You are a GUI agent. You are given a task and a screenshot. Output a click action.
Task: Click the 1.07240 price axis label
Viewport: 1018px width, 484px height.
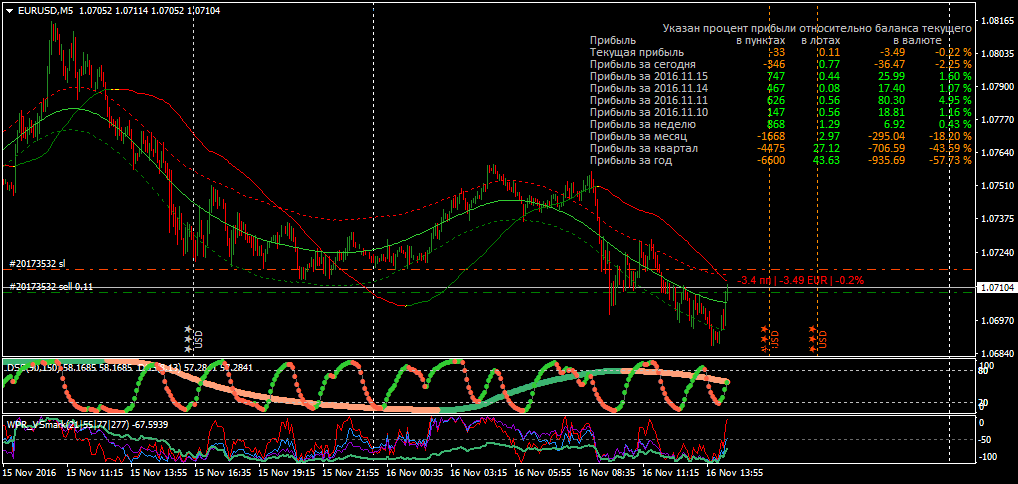coord(998,252)
